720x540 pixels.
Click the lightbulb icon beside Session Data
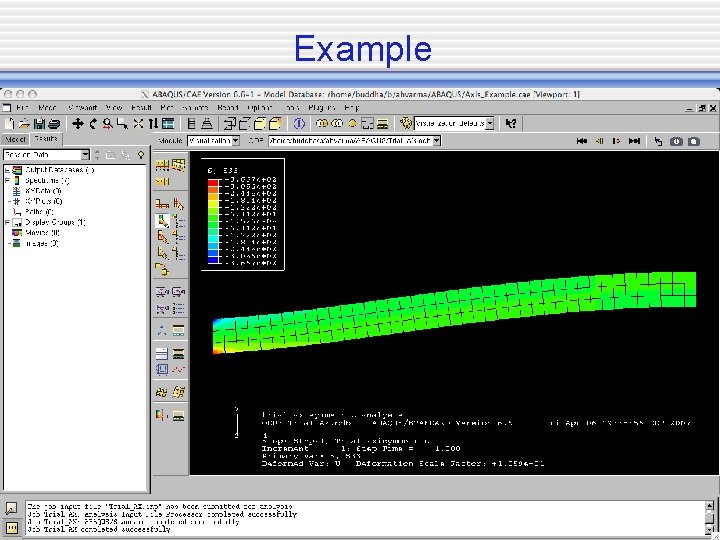pyautogui.click(x=141, y=155)
